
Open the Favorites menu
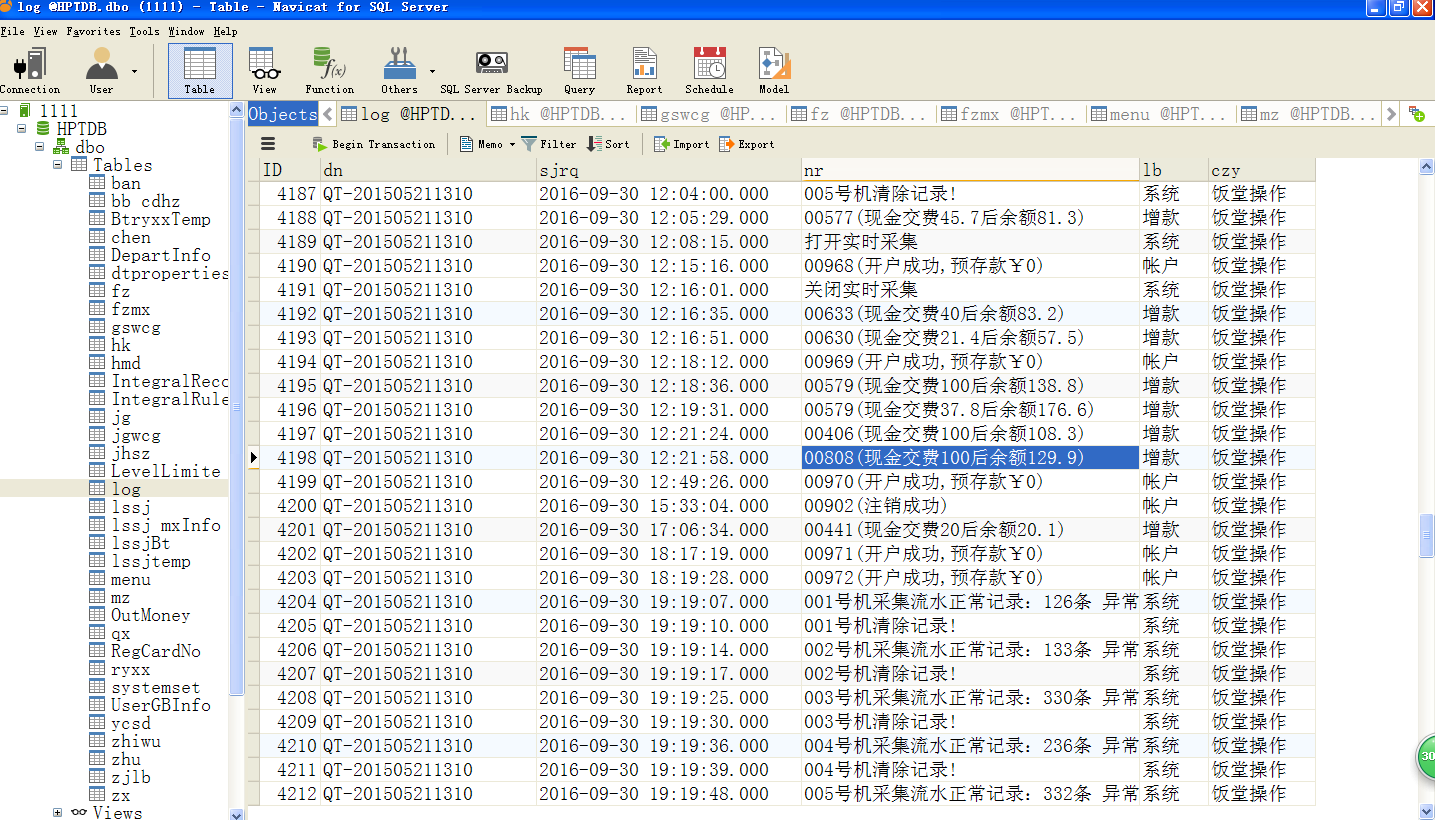pyautogui.click(x=93, y=31)
